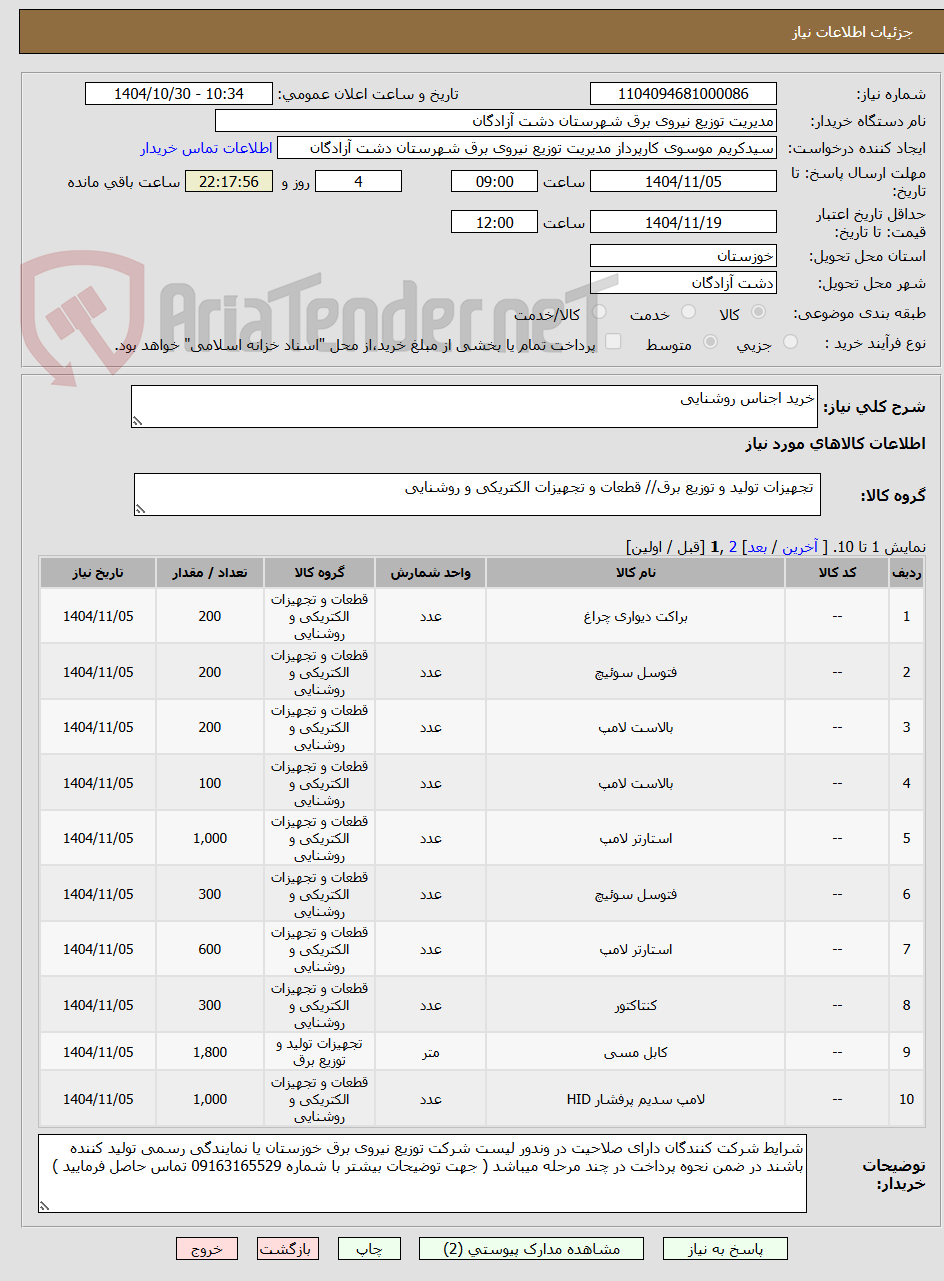The image size is (944, 1281).
Task: Click the بازگشت button
Action: 288,1249
